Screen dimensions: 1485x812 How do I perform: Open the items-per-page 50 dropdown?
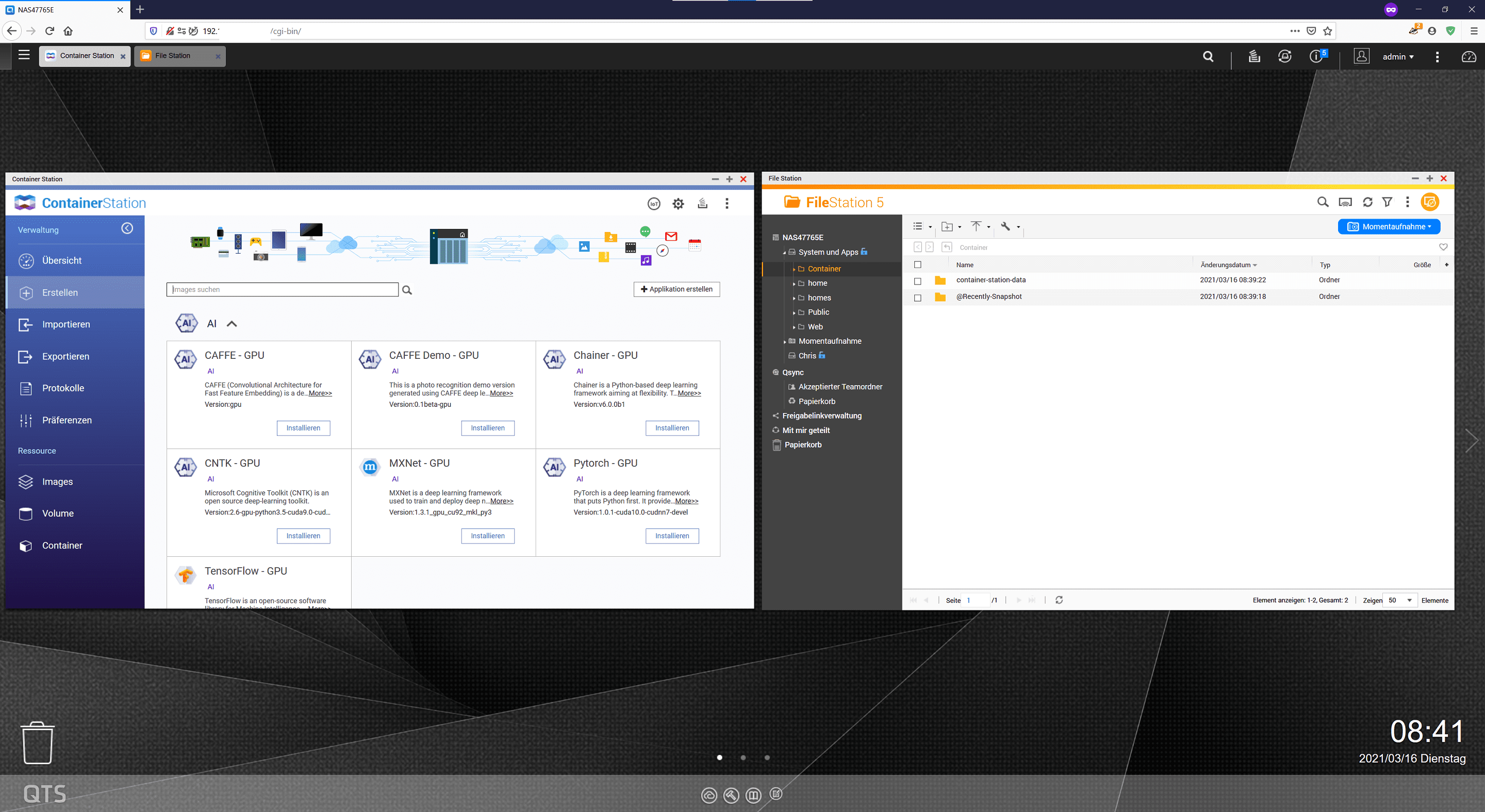(x=1400, y=600)
